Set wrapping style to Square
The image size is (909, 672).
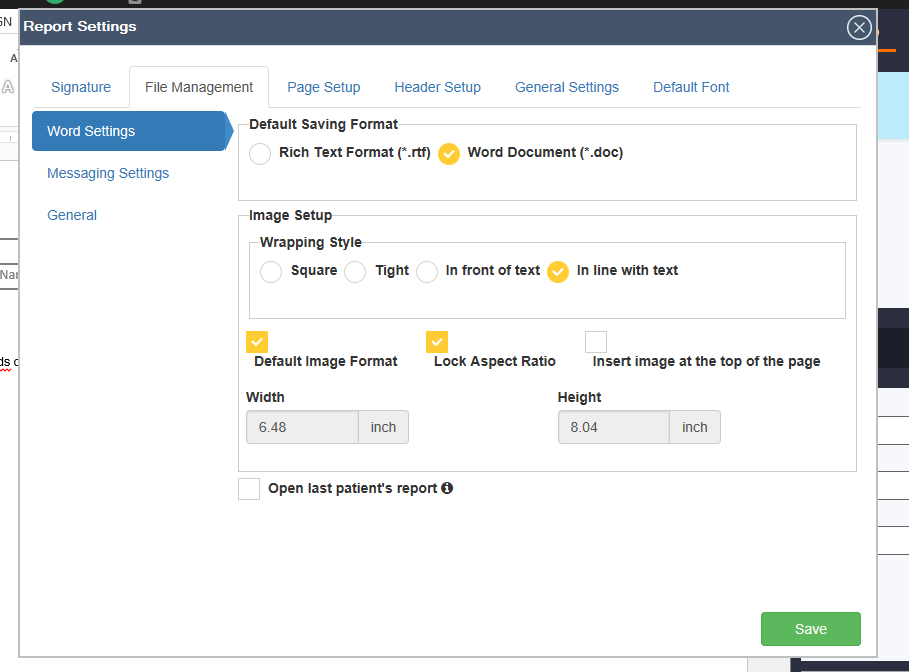click(271, 272)
